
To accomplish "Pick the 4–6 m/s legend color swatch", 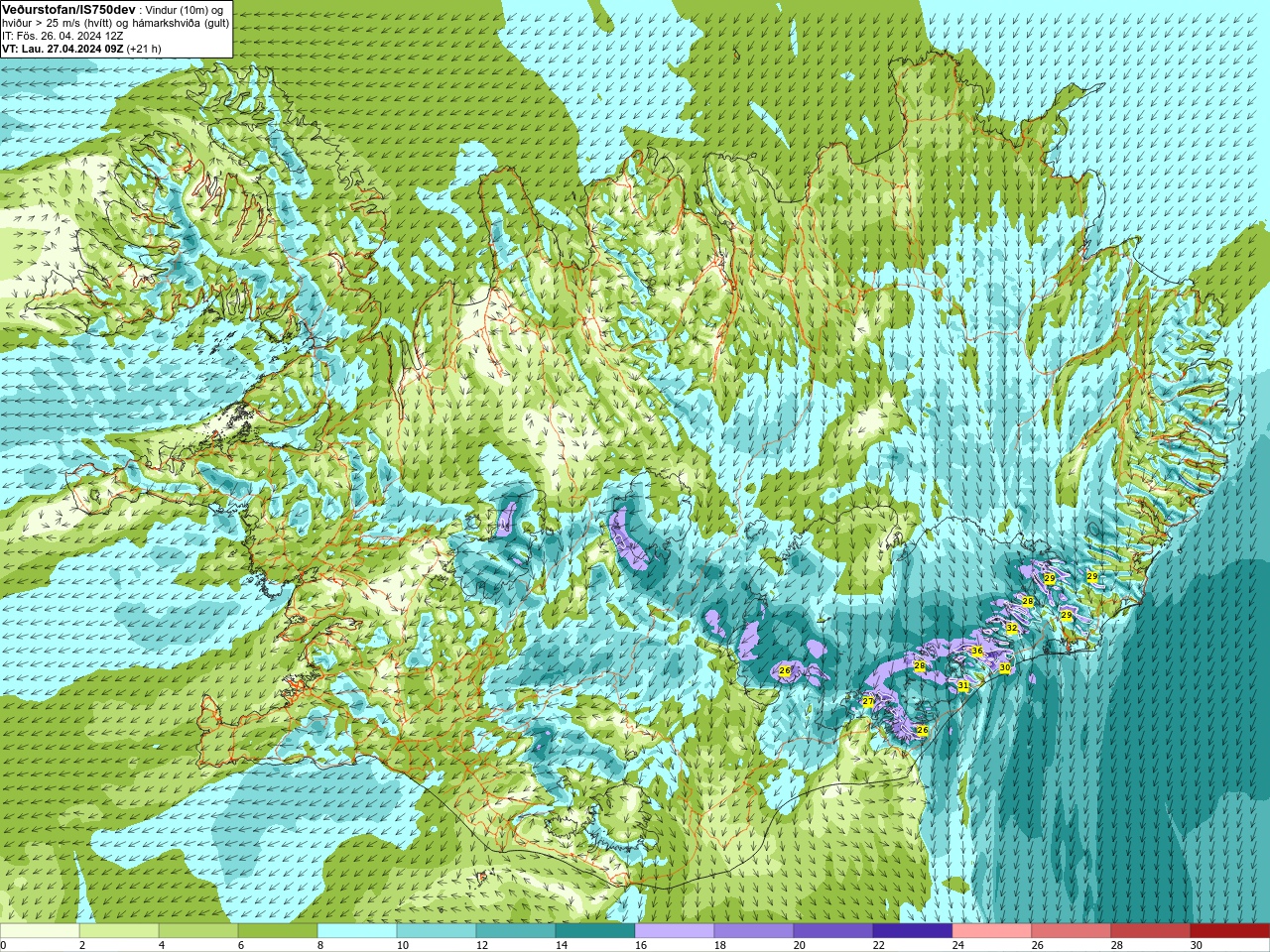I will (x=198, y=931).
